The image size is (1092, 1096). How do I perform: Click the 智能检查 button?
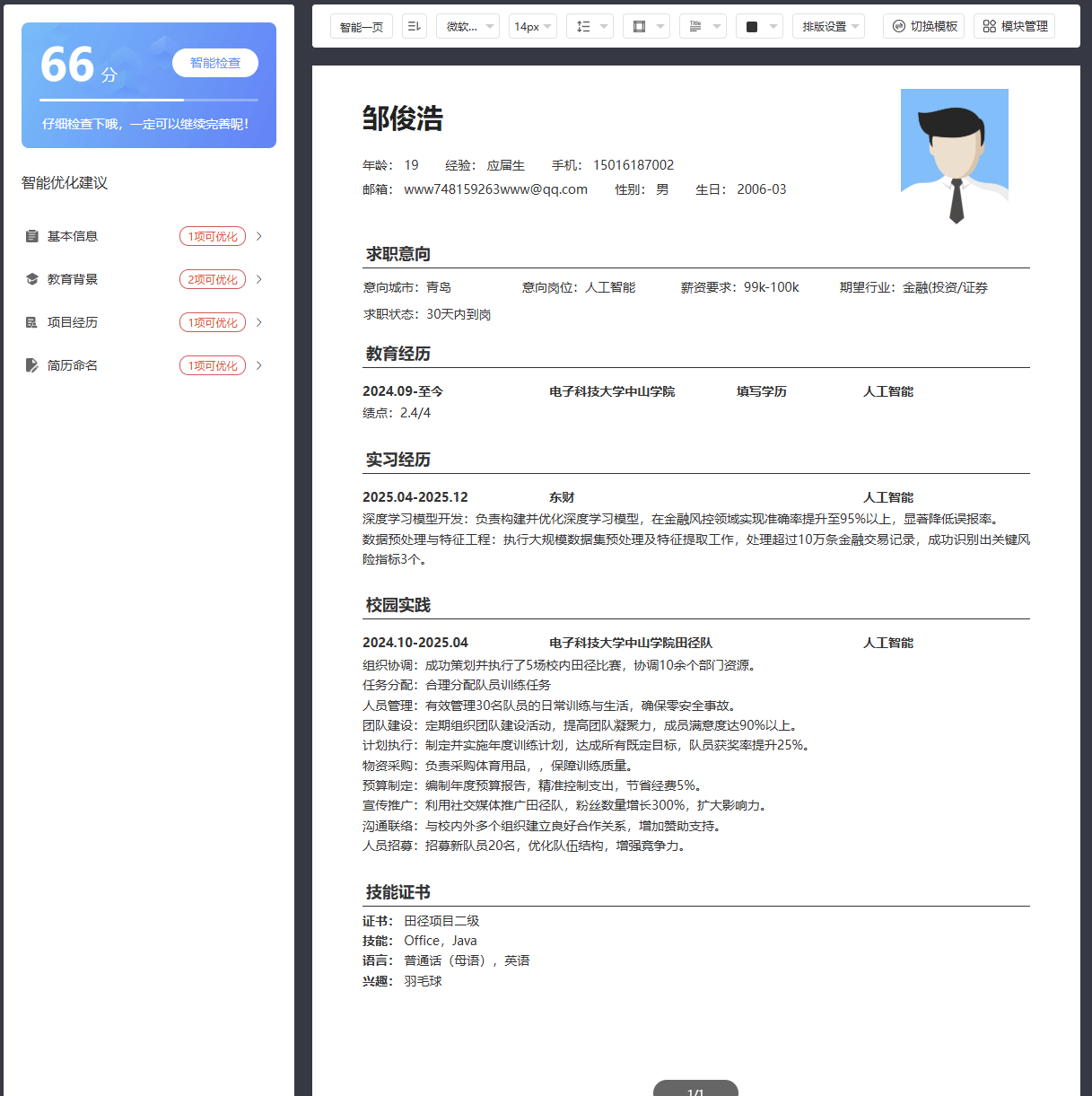pyautogui.click(x=215, y=63)
